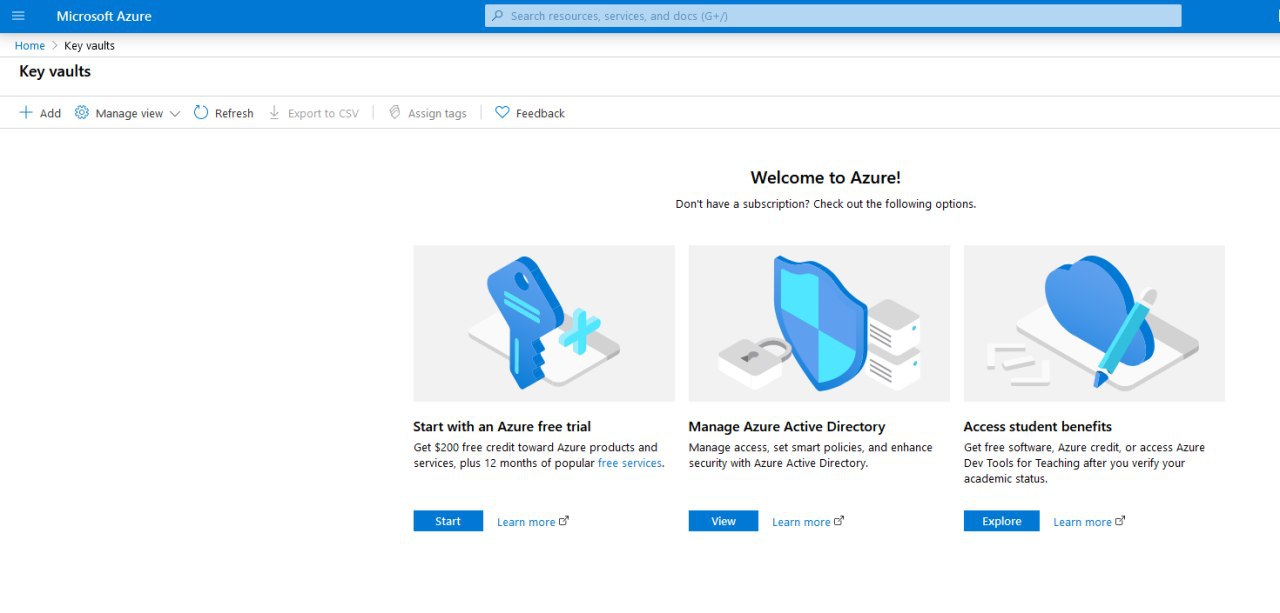The height and width of the screenshot is (613, 1280).
Task: Click external link icon beside Active Directory Learn more
Action: 839,521
